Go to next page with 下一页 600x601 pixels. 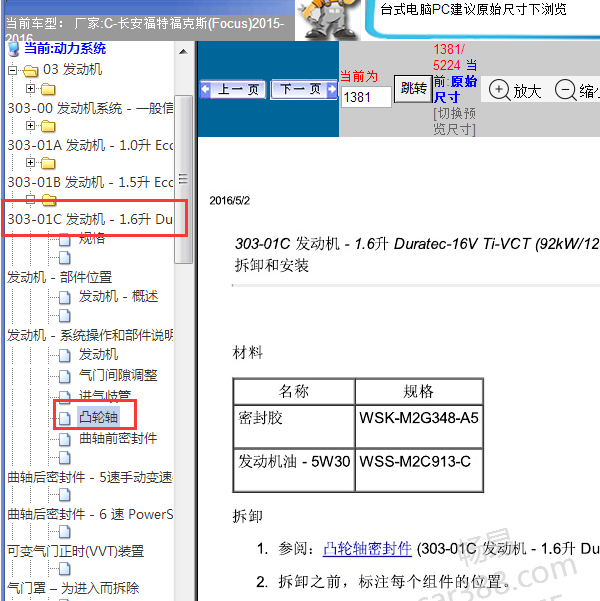[304, 90]
